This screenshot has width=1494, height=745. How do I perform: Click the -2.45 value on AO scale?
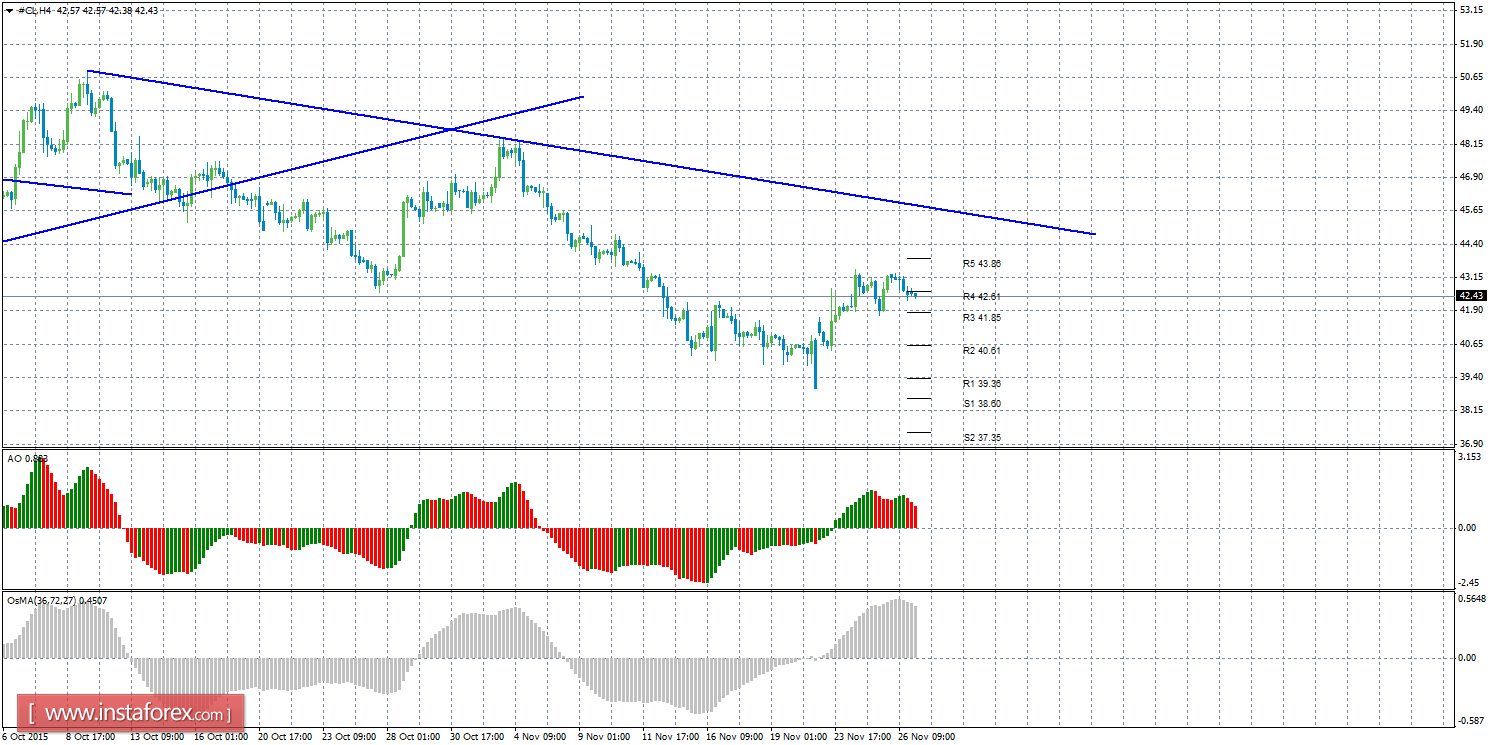[1471, 583]
